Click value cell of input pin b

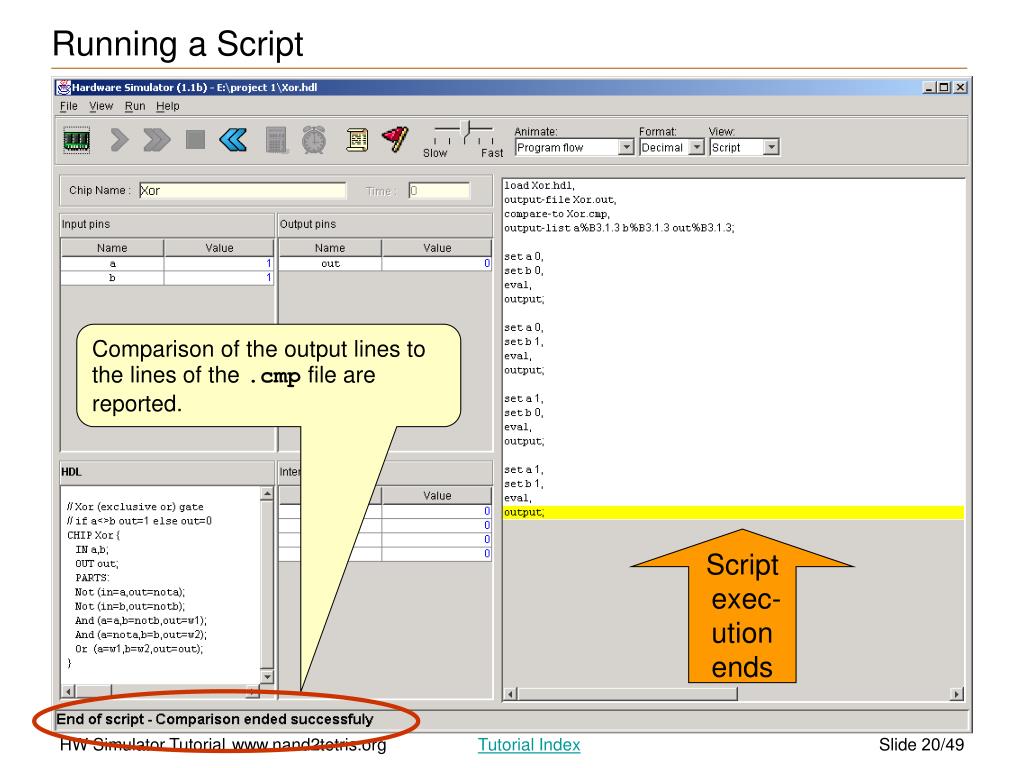point(219,278)
